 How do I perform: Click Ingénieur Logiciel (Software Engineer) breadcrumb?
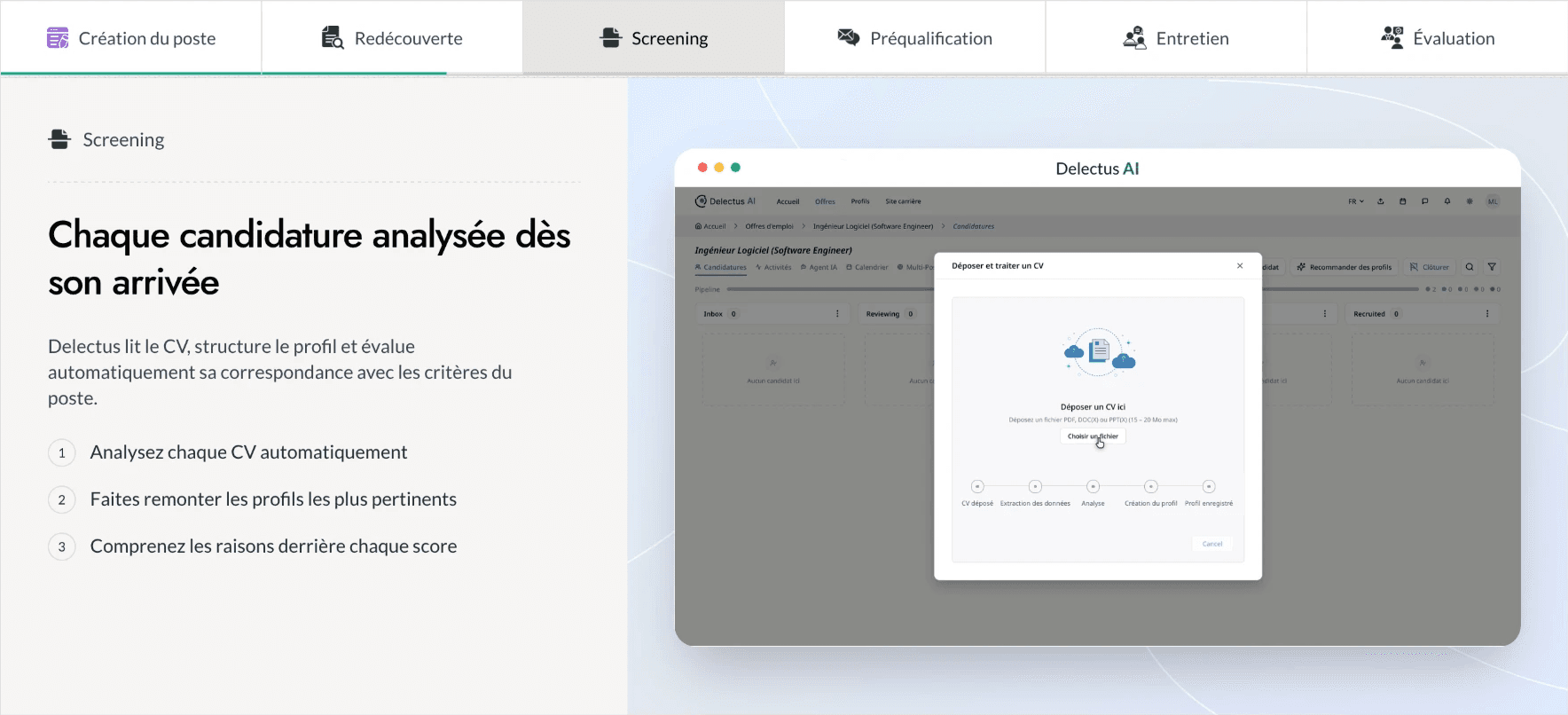pos(873,226)
